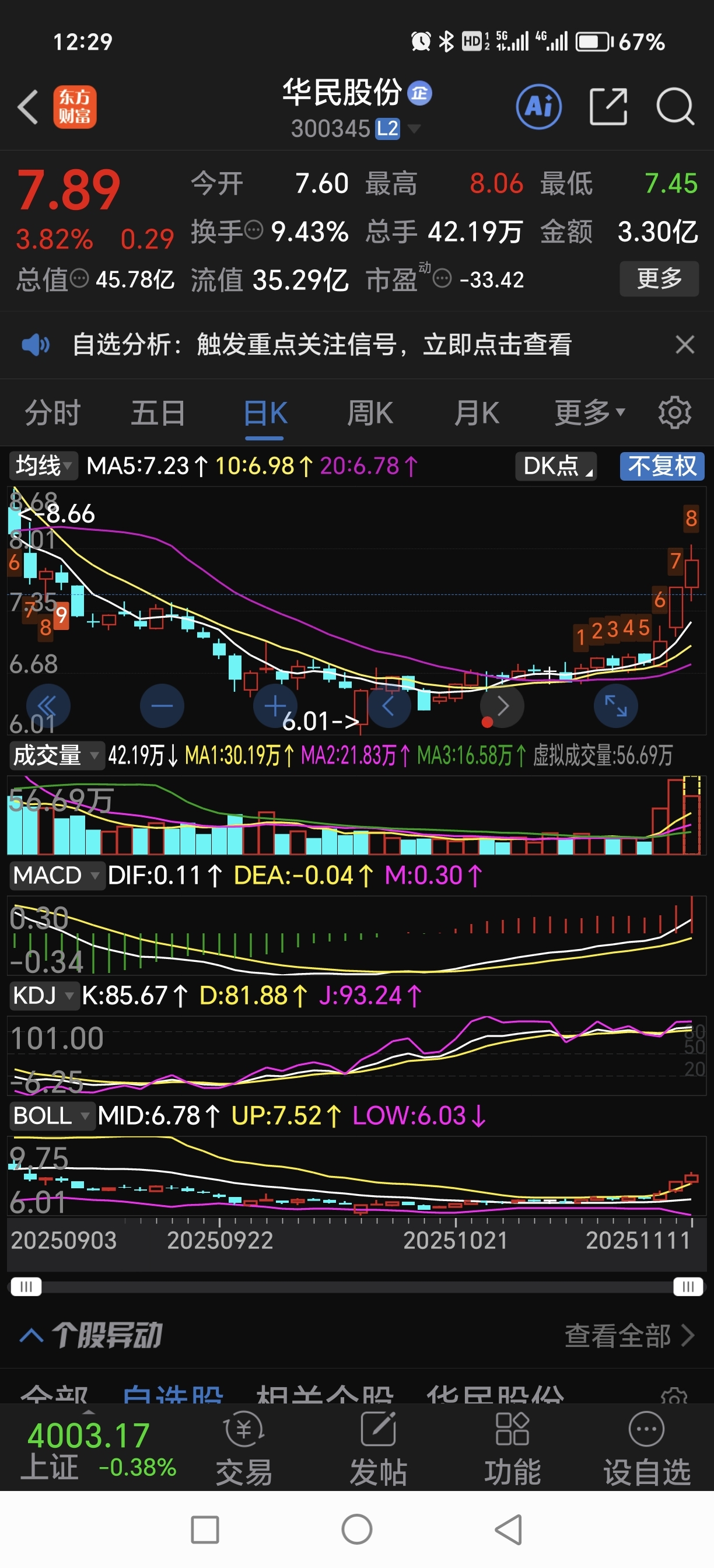Tap info icon next to 换手
The image size is (714, 1568).
coord(254,230)
